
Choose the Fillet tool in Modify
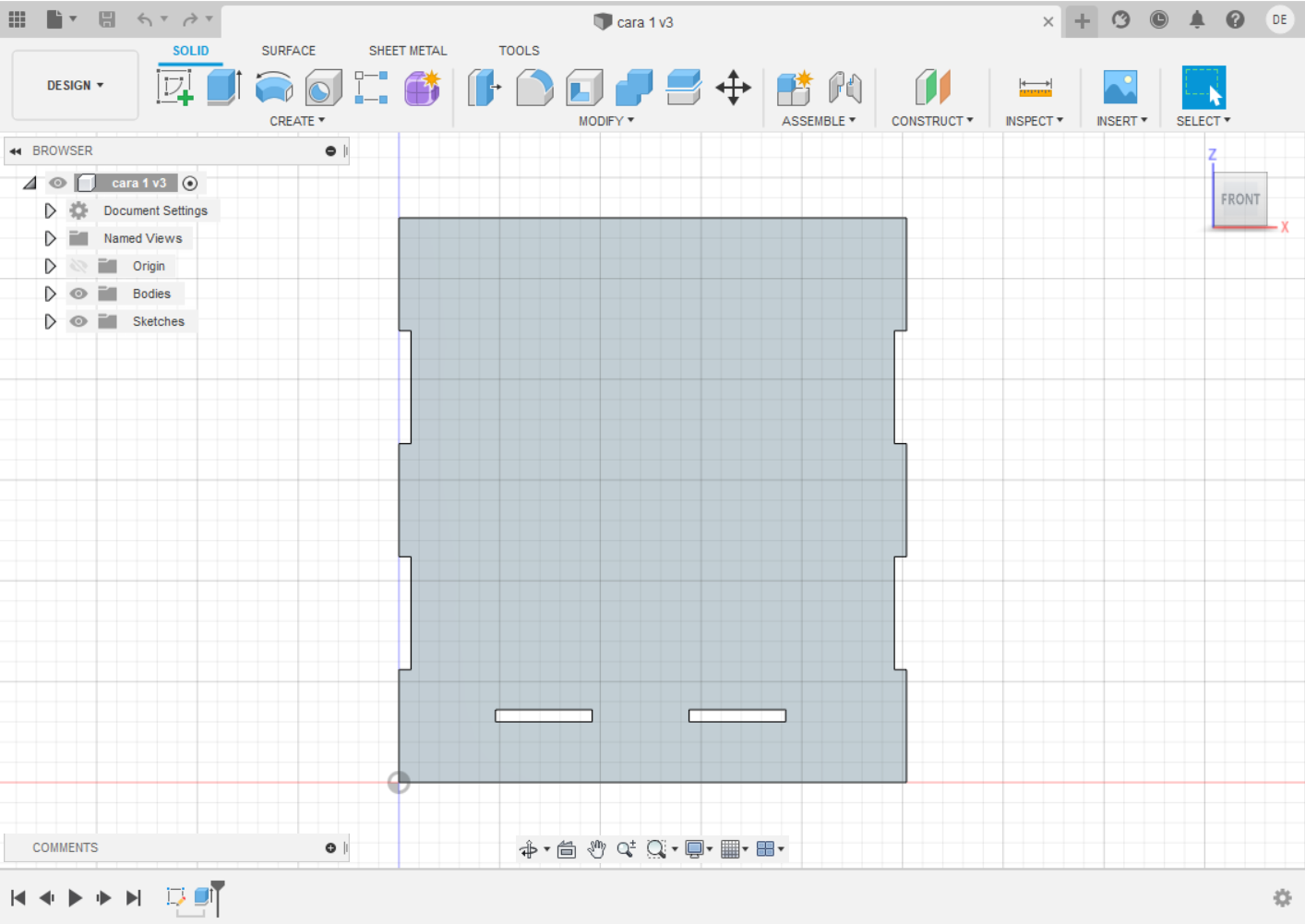[x=534, y=88]
